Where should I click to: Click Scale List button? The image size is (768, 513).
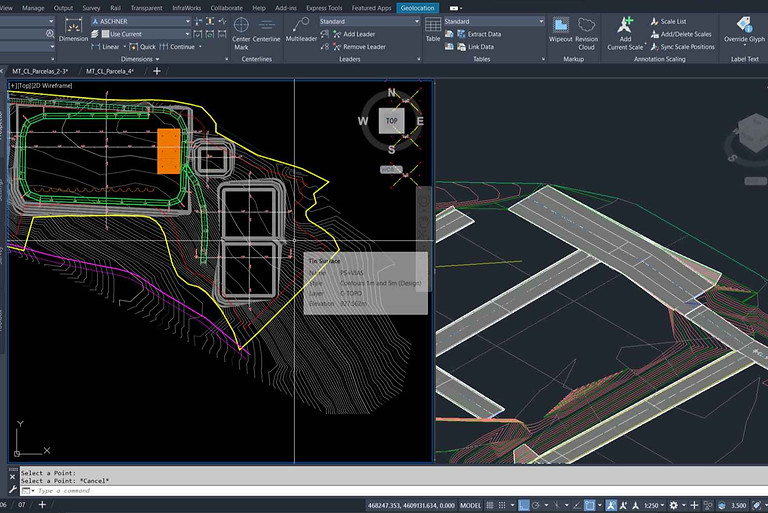(668, 22)
